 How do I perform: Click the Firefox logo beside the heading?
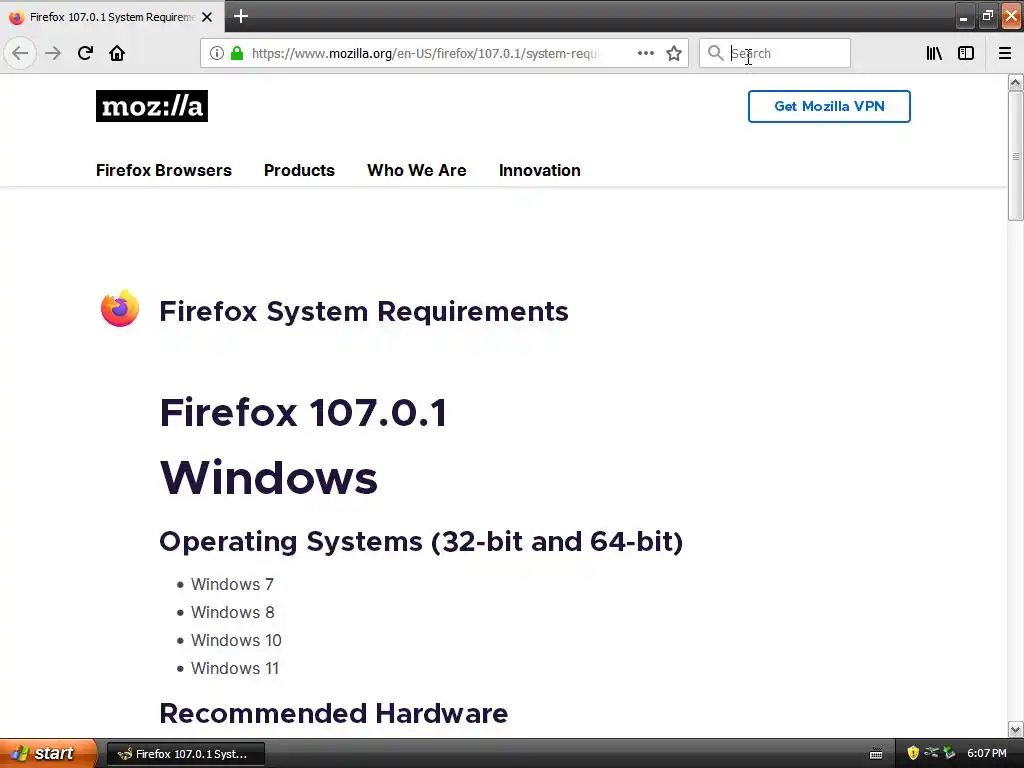click(120, 308)
